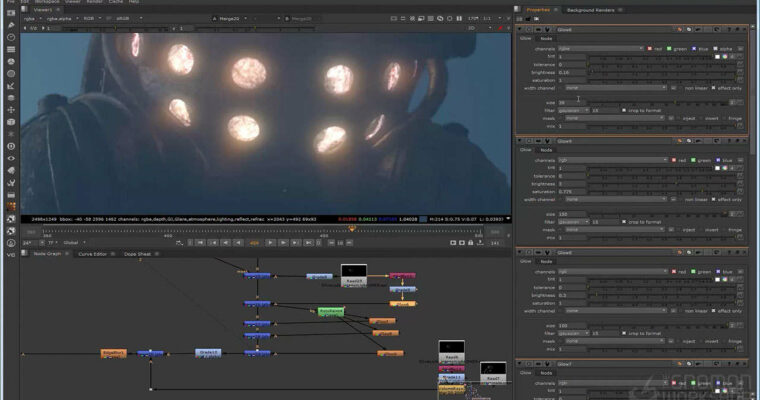Click the orange playhead marker on the timeline
The image size is (760, 400).
(x=352, y=228)
